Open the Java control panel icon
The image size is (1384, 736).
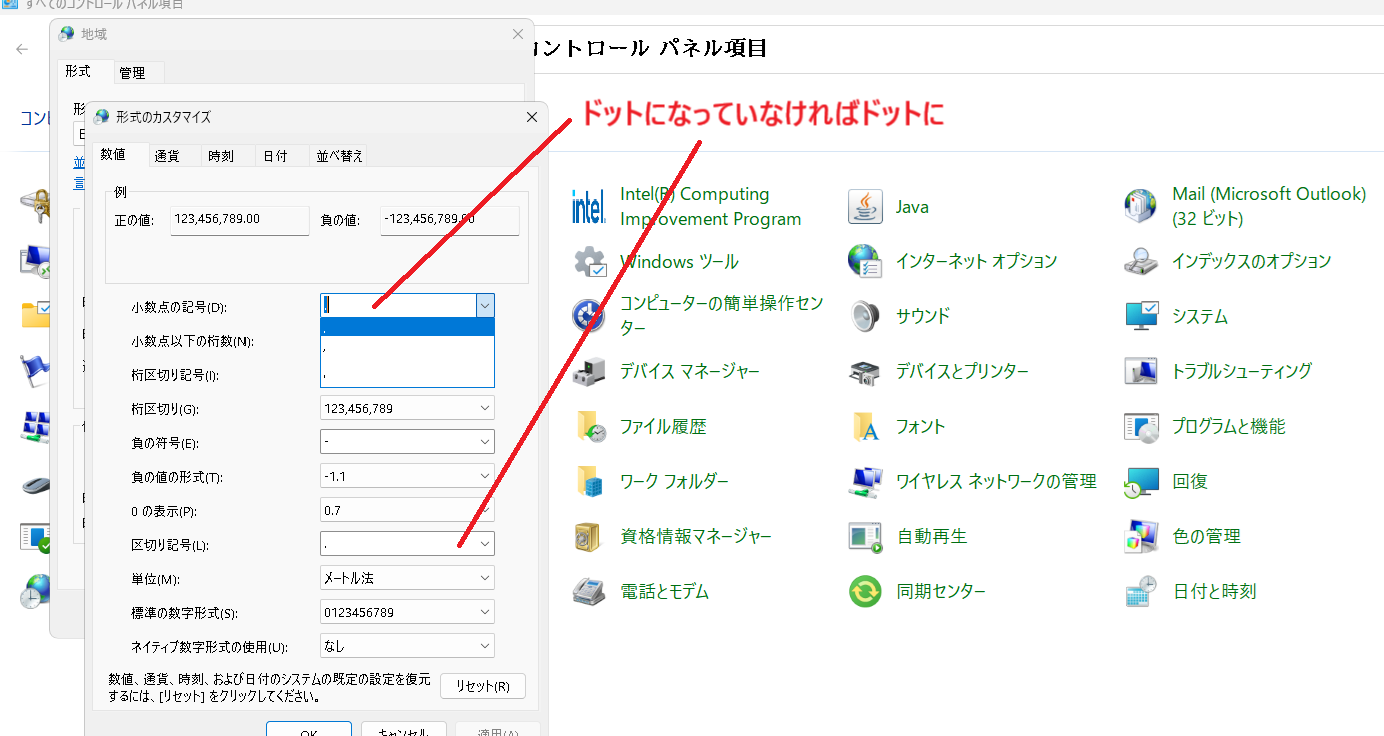[864, 206]
